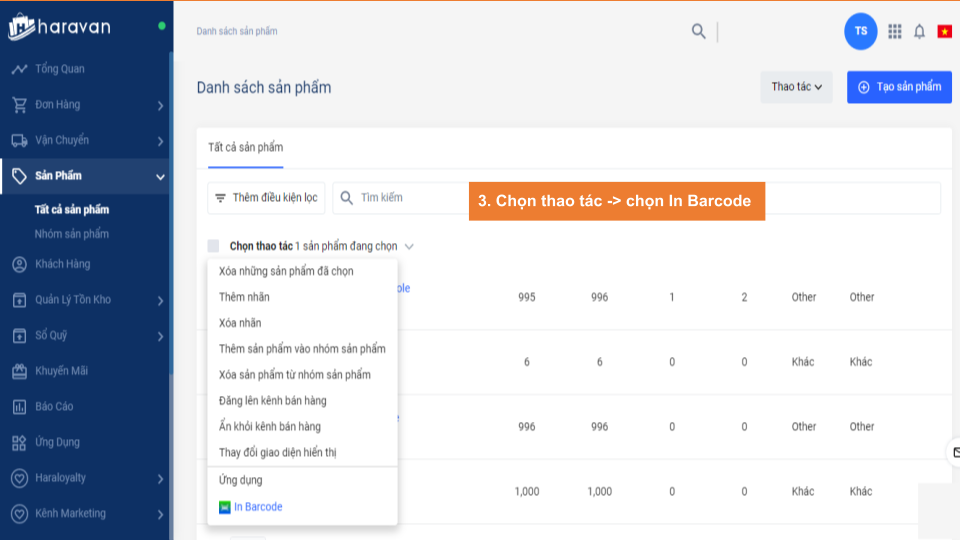This screenshot has height=540, width=960.
Task: Open the Thao tác dropdown
Action: tap(796, 87)
